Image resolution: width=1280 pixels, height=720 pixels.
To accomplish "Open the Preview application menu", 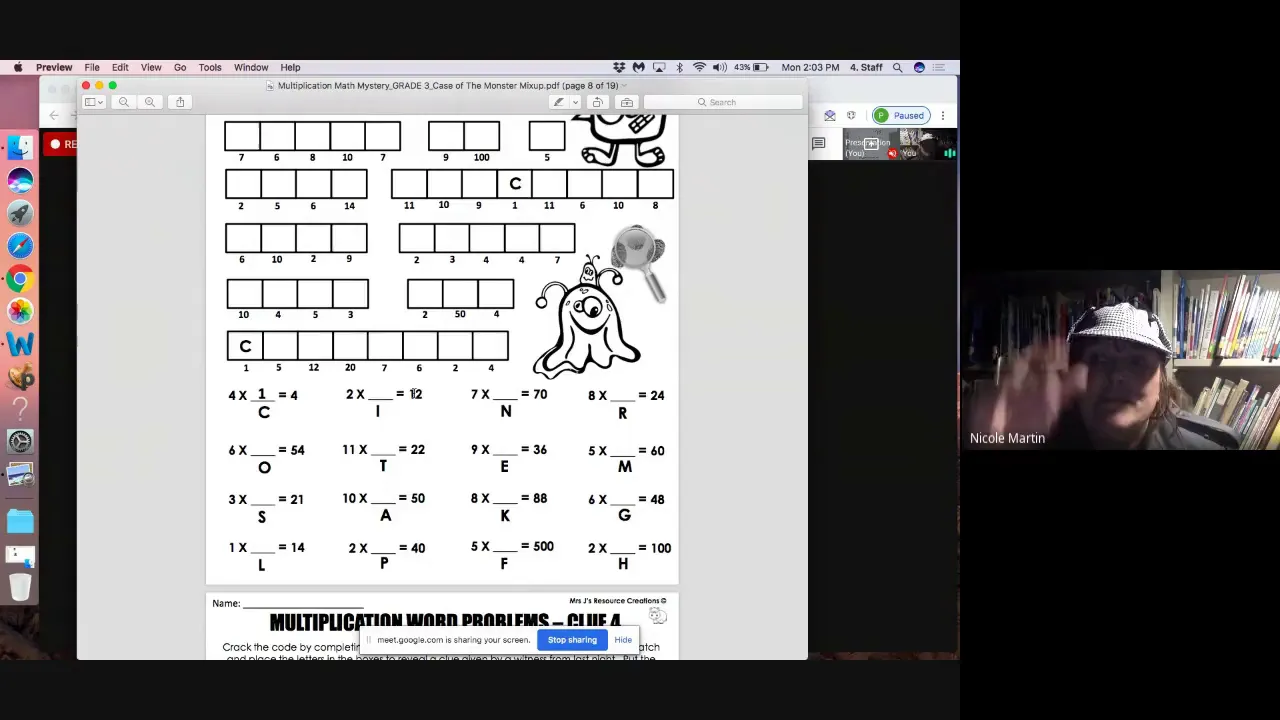I will coord(54,67).
